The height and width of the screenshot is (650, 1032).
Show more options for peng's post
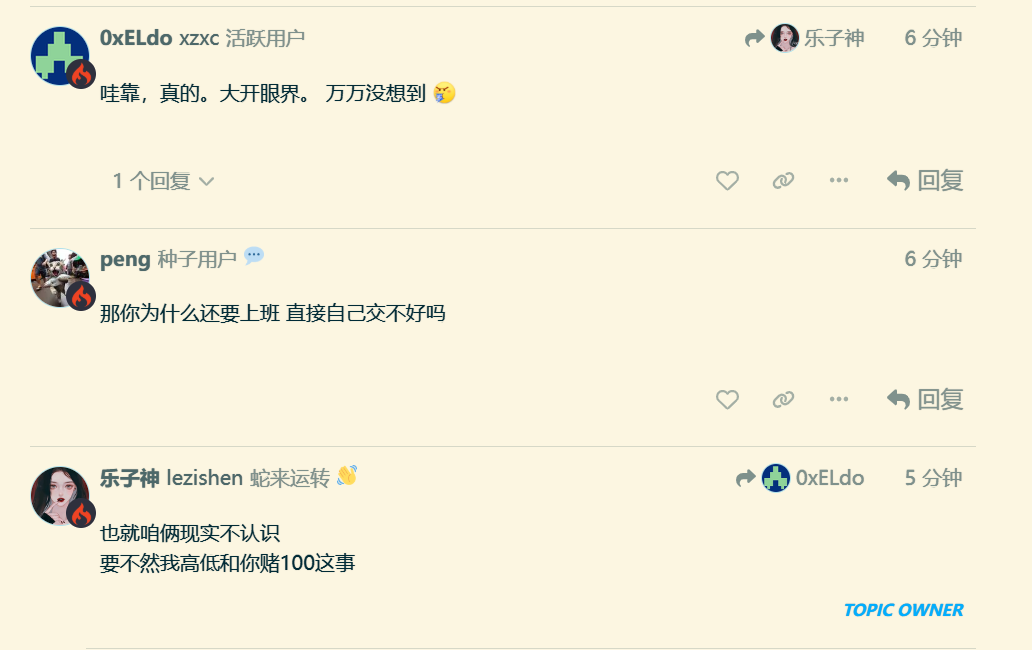tap(838, 399)
